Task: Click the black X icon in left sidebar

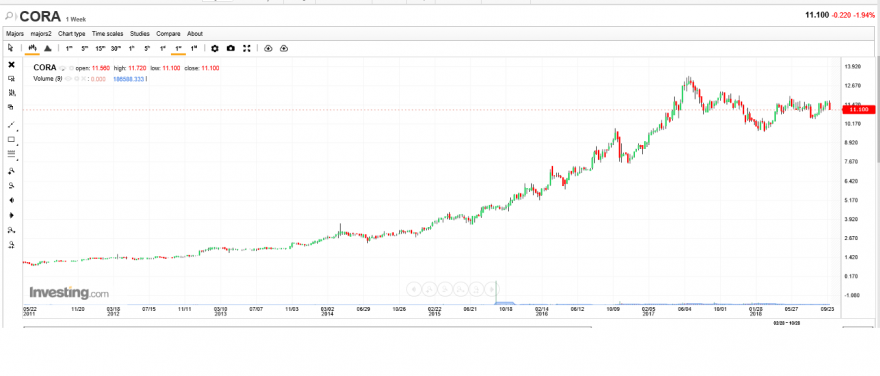Action: pos(11,65)
